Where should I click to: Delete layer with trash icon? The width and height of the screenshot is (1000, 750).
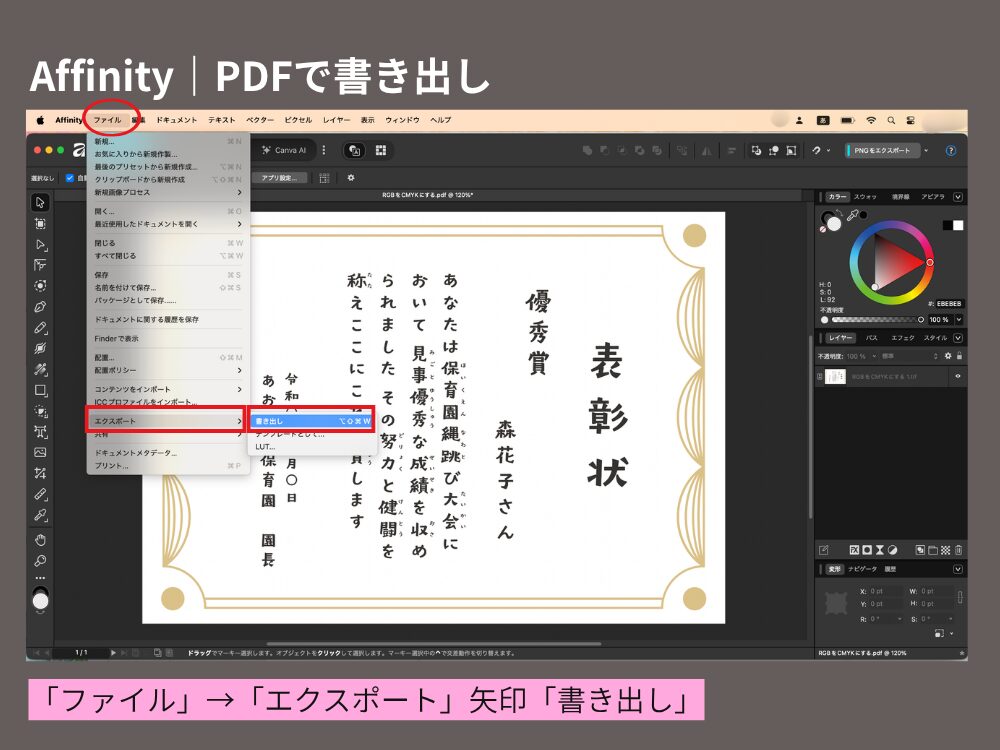pos(958,550)
